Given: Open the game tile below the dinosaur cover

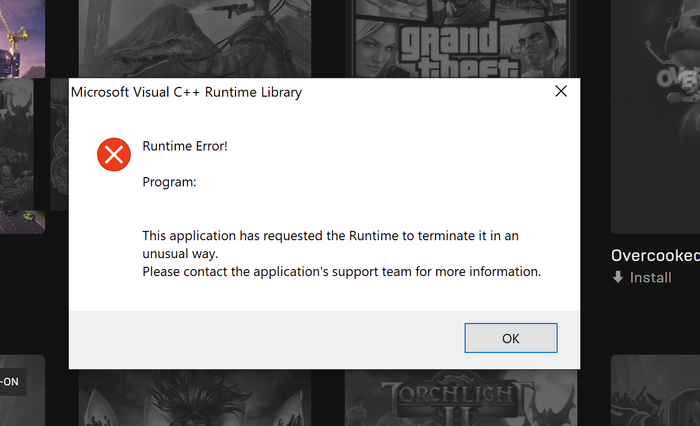Looking at the screenshot, I should pos(195,397).
